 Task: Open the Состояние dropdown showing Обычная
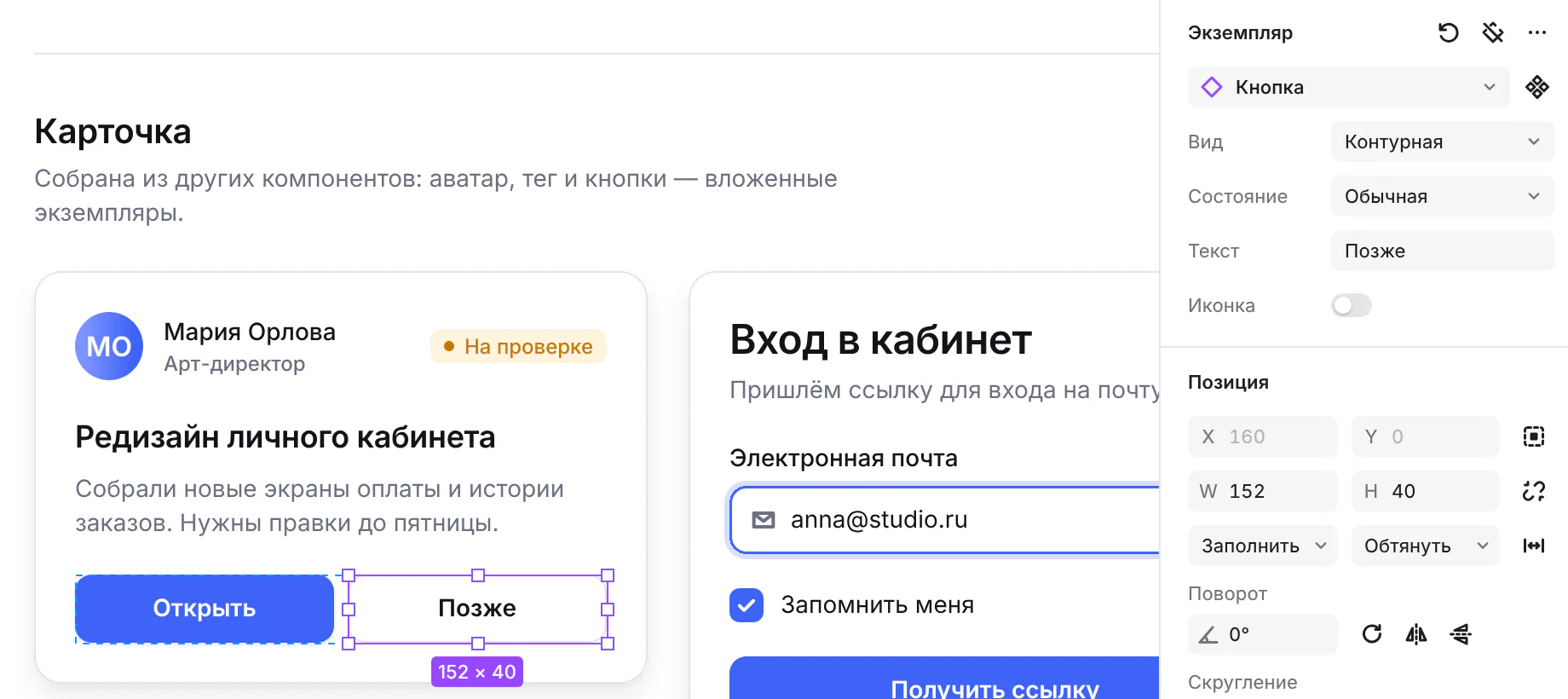tap(1442, 196)
